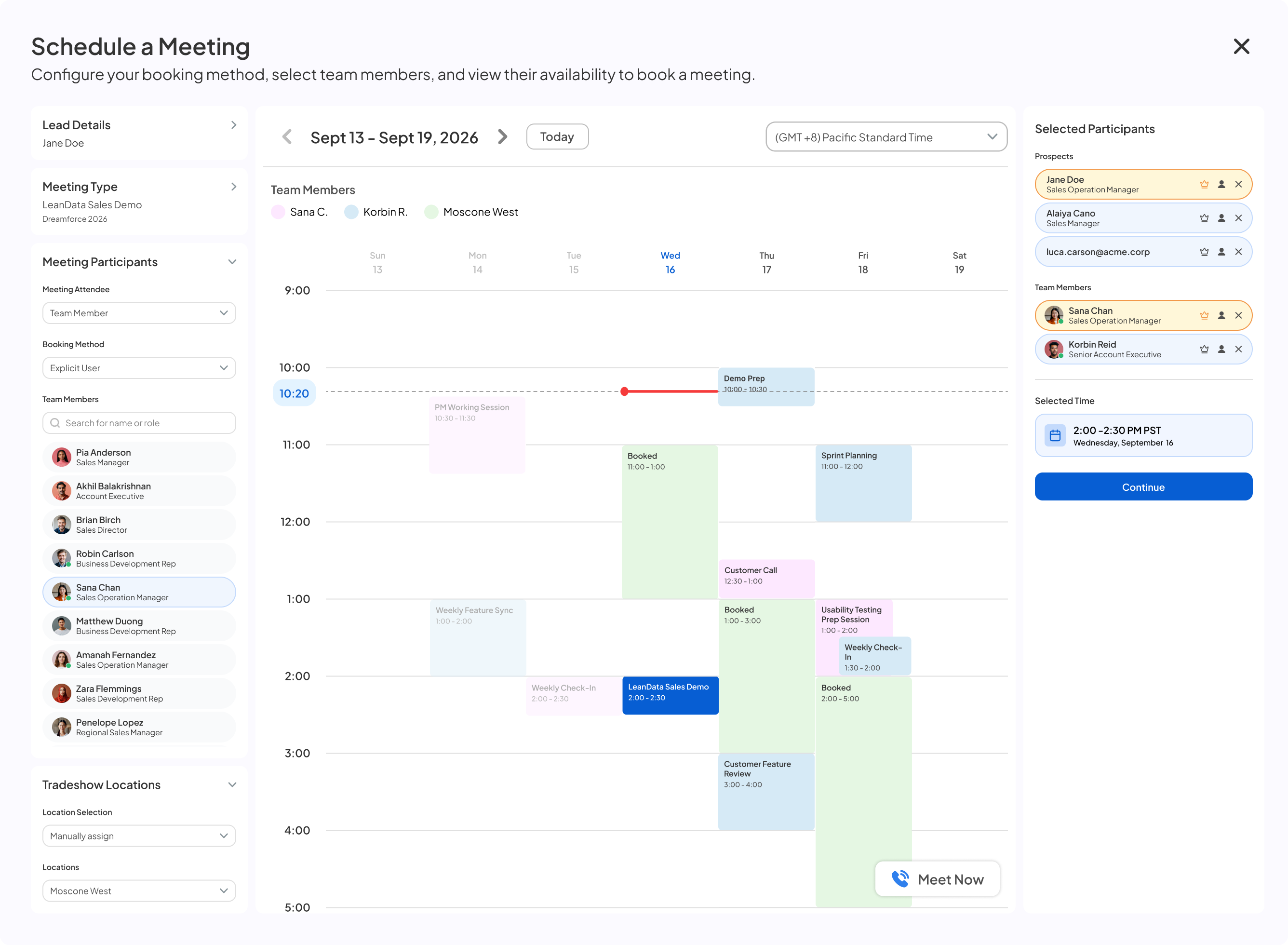Select Matthew Duong from team members list

tap(139, 626)
